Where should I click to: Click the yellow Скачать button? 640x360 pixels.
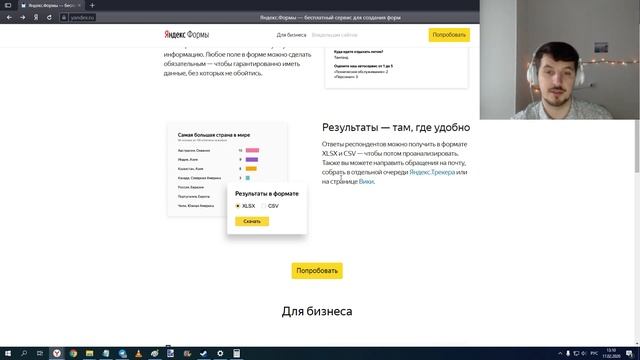tap(252, 221)
